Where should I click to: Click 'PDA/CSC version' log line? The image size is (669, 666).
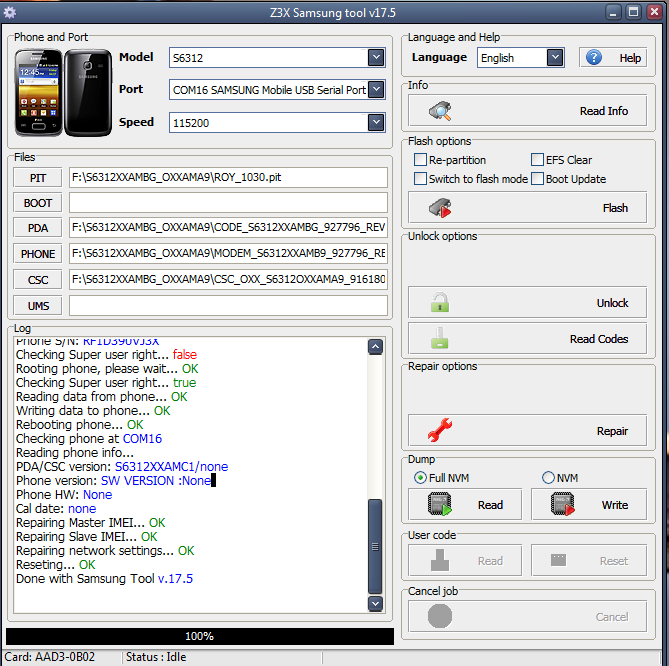[x=122, y=467]
